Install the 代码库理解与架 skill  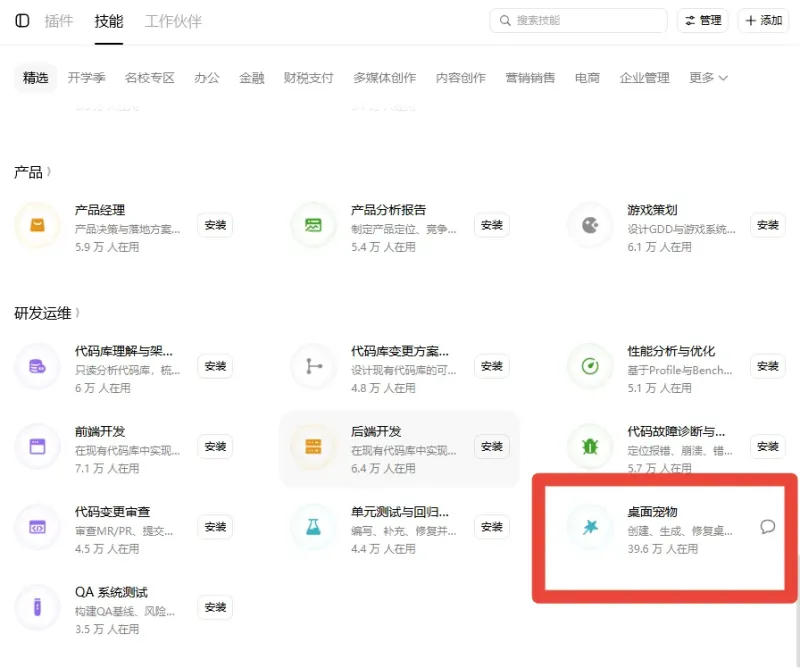tap(215, 366)
